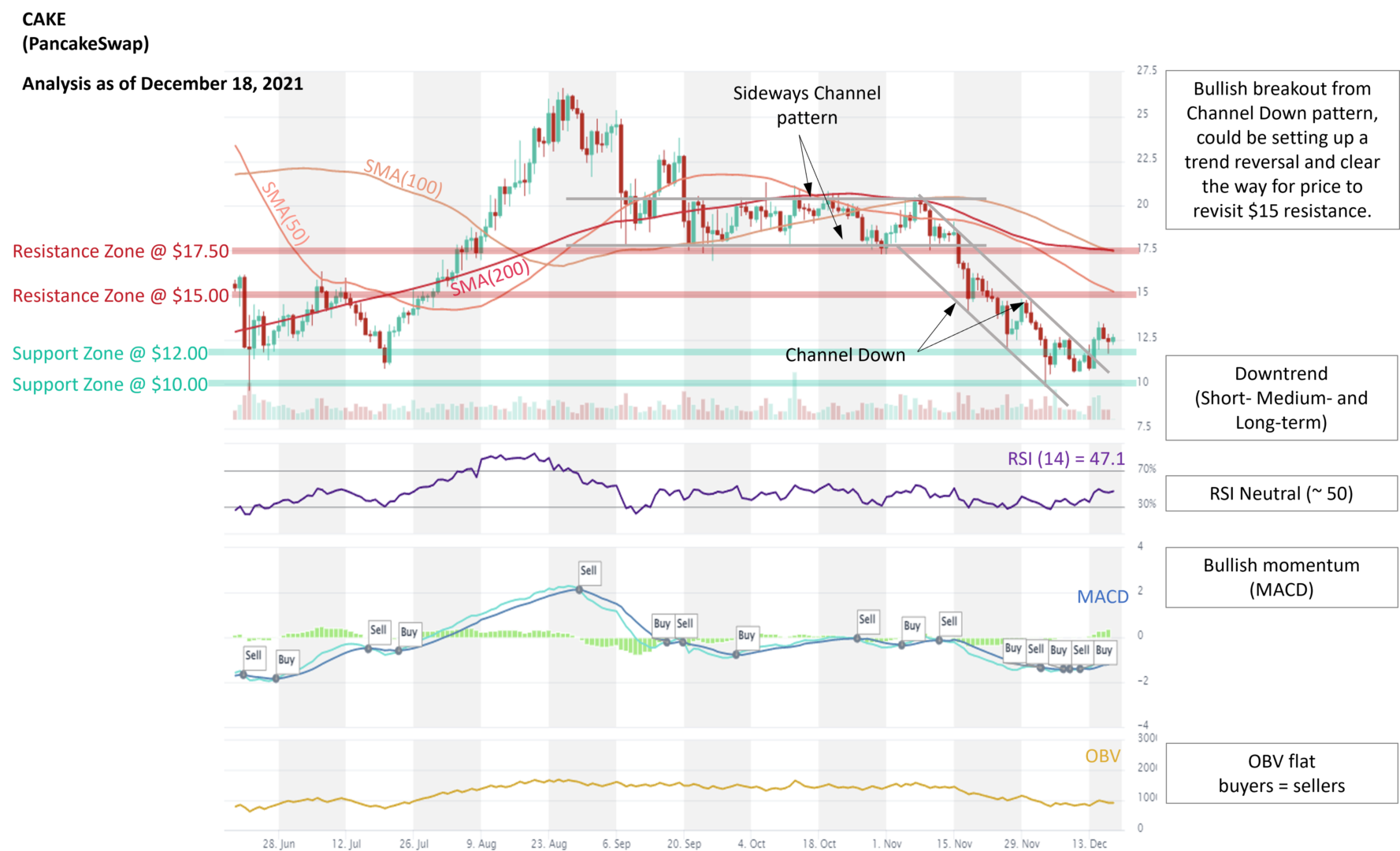Select the SMA(50) line label
Viewport: 1400px width, 851px height.
click(x=284, y=213)
